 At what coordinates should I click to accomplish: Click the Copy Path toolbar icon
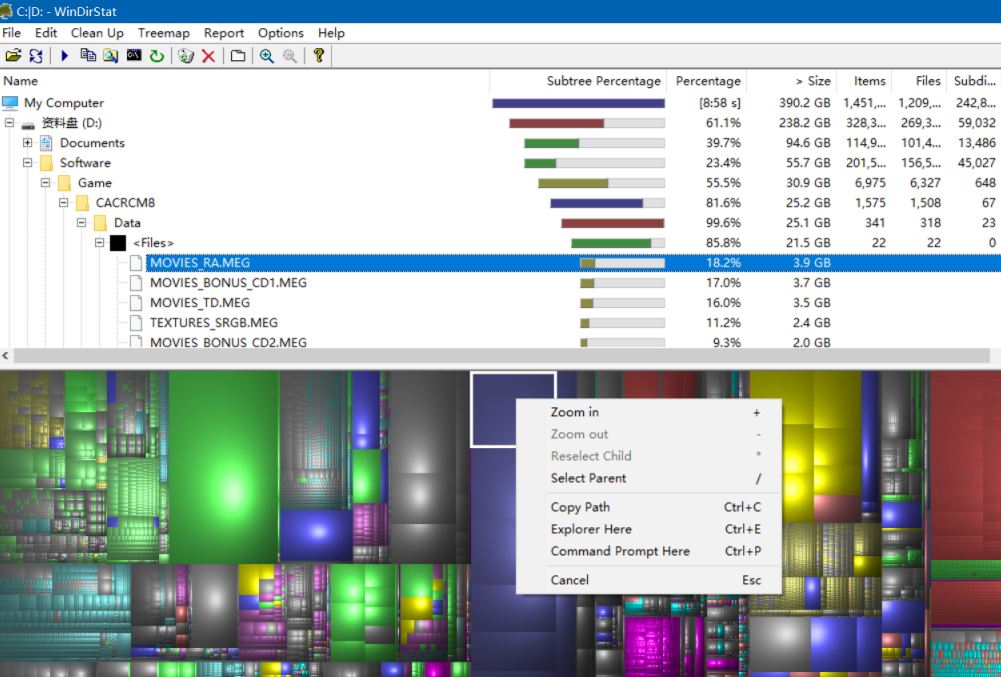pyautogui.click(x=88, y=56)
